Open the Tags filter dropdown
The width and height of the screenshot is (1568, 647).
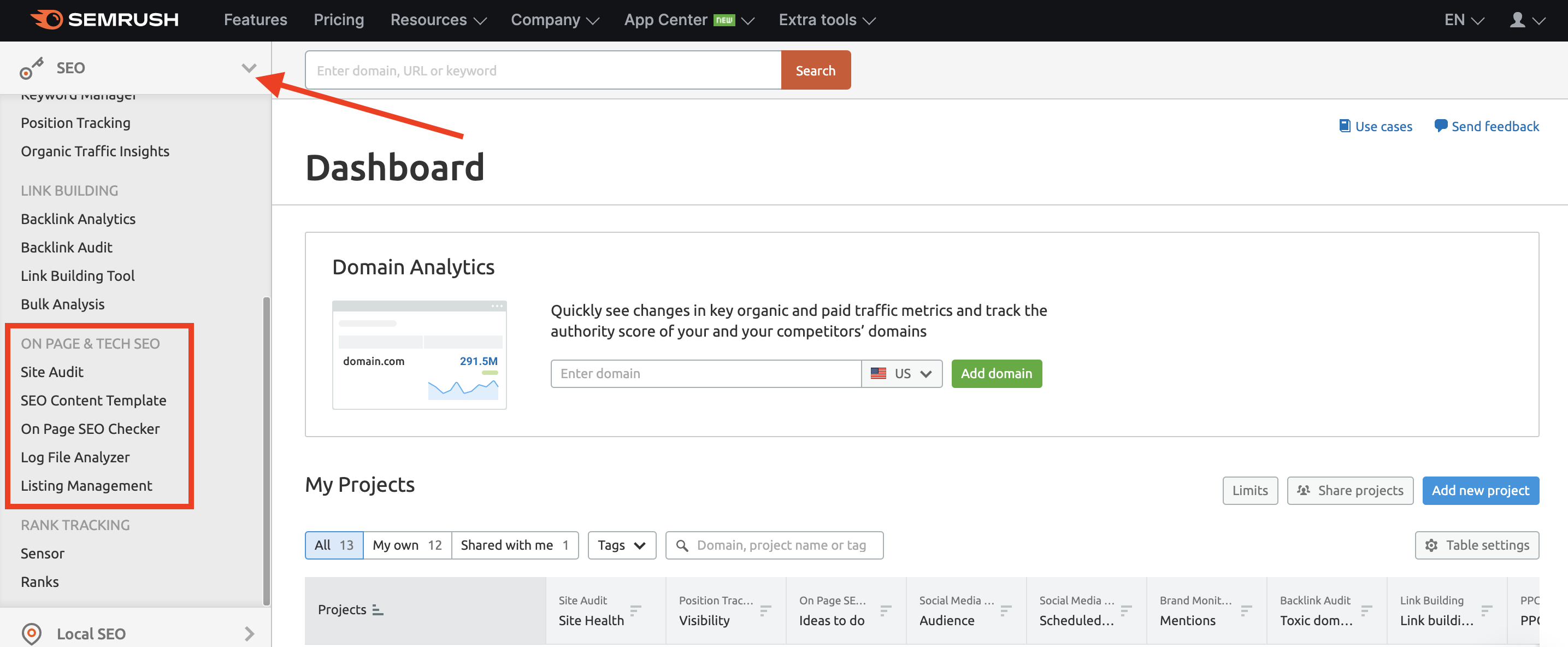click(x=622, y=545)
